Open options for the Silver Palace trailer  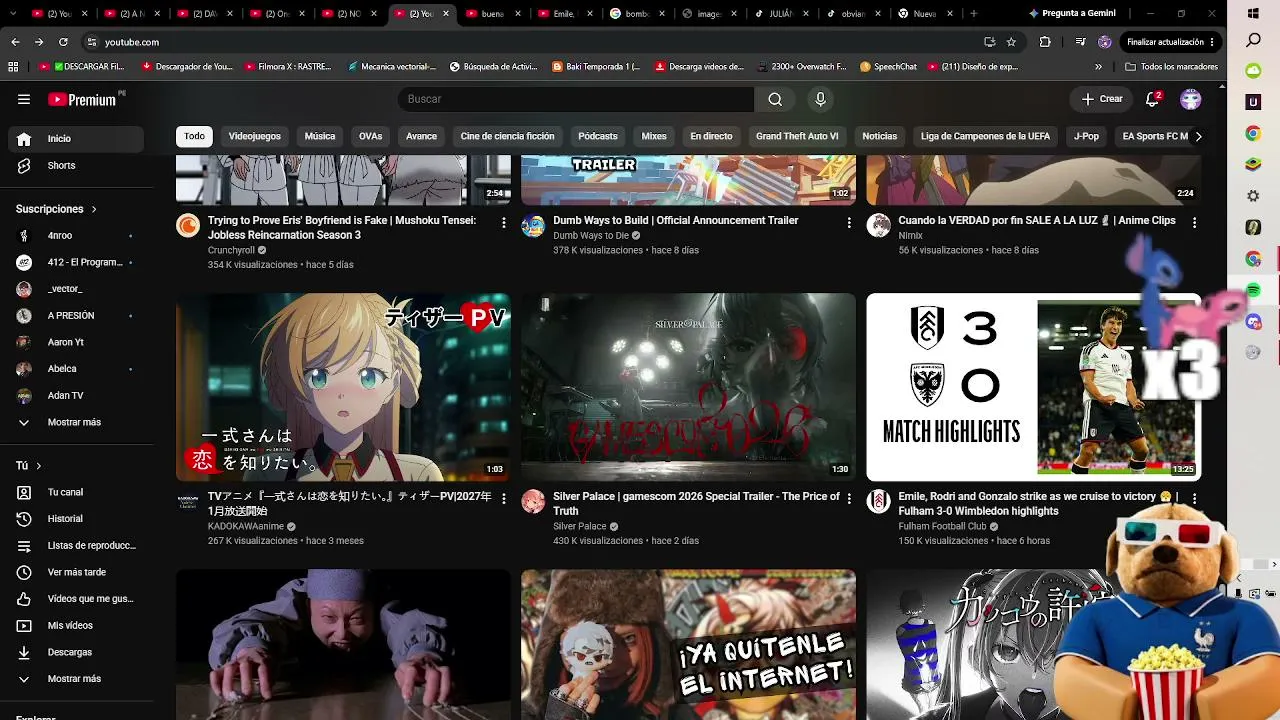pyautogui.click(x=849, y=498)
